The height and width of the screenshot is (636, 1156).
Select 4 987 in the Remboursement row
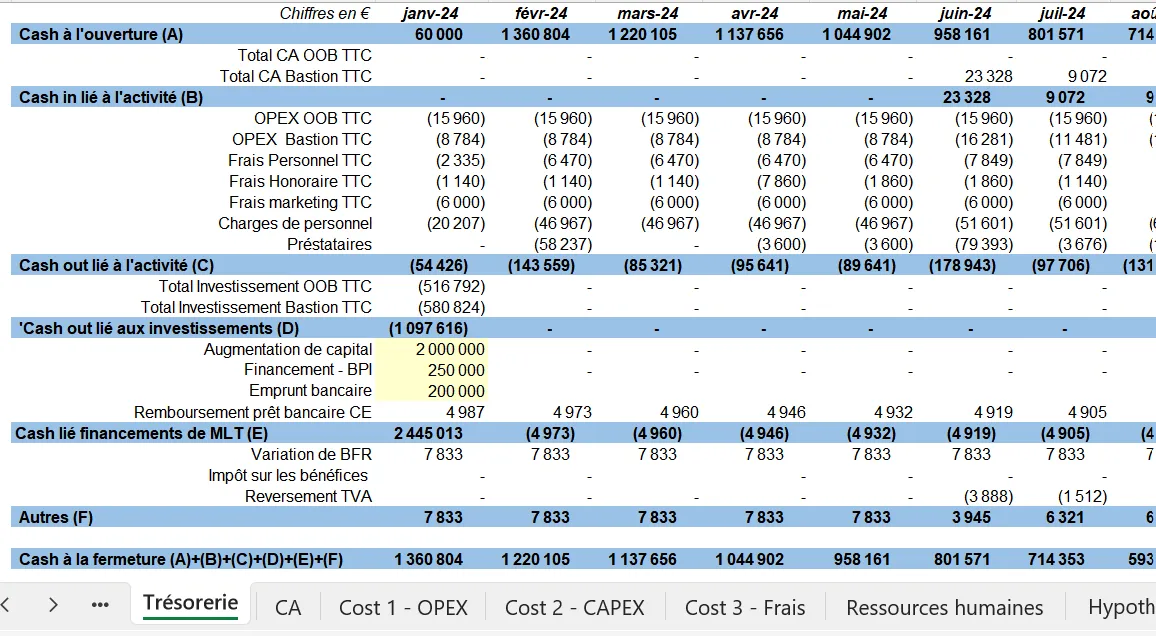tap(466, 413)
